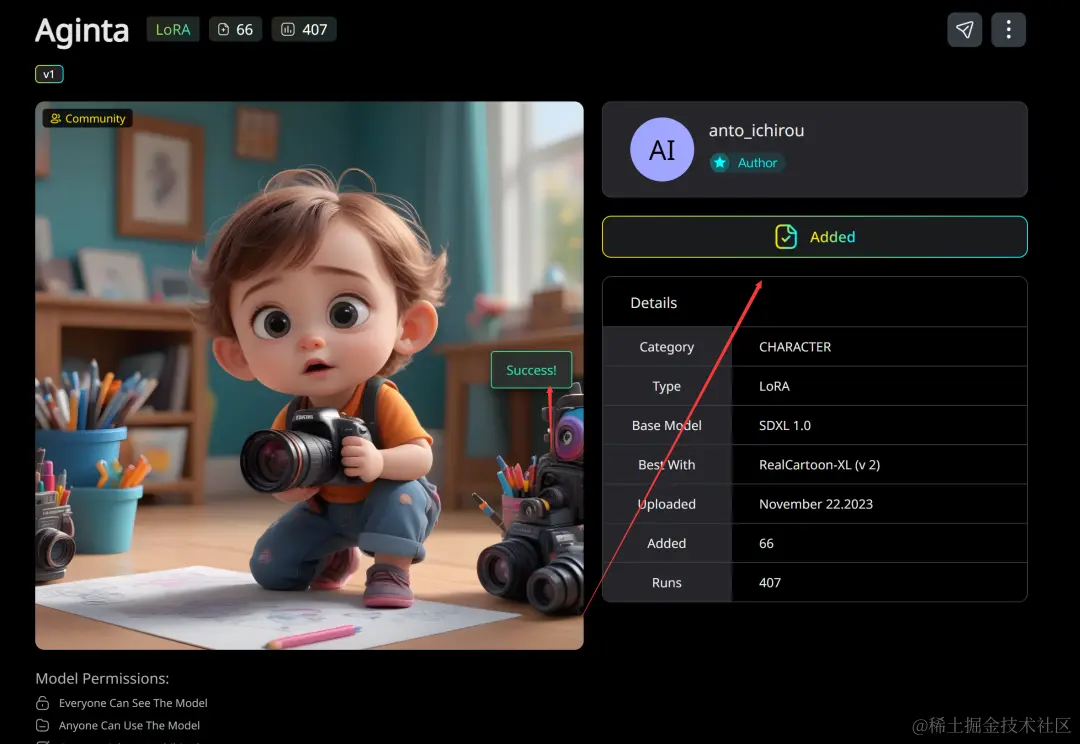Screen dimensions: 1080x744
Task: Click Everyone Can See The Model text
Action: 133,703
